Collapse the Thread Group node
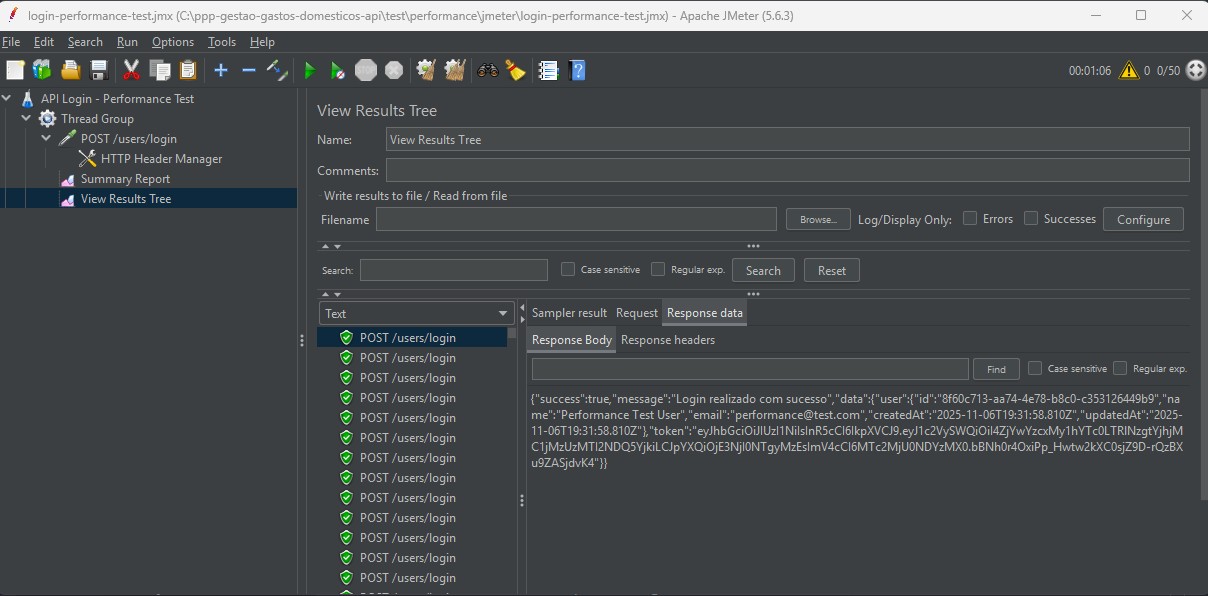This screenshot has width=1208, height=596. coord(27,119)
